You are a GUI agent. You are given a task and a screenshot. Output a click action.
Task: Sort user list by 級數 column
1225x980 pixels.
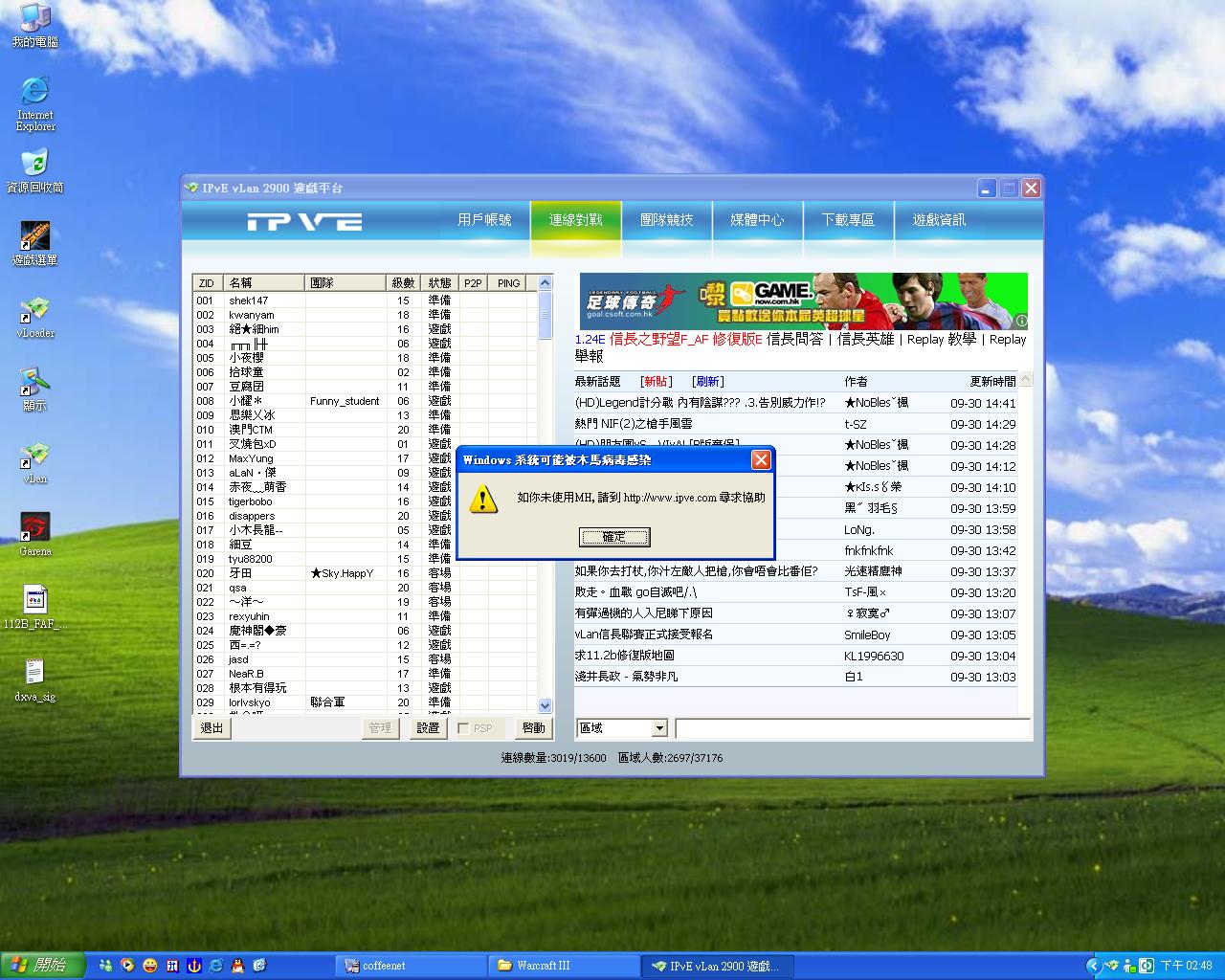point(403,283)
